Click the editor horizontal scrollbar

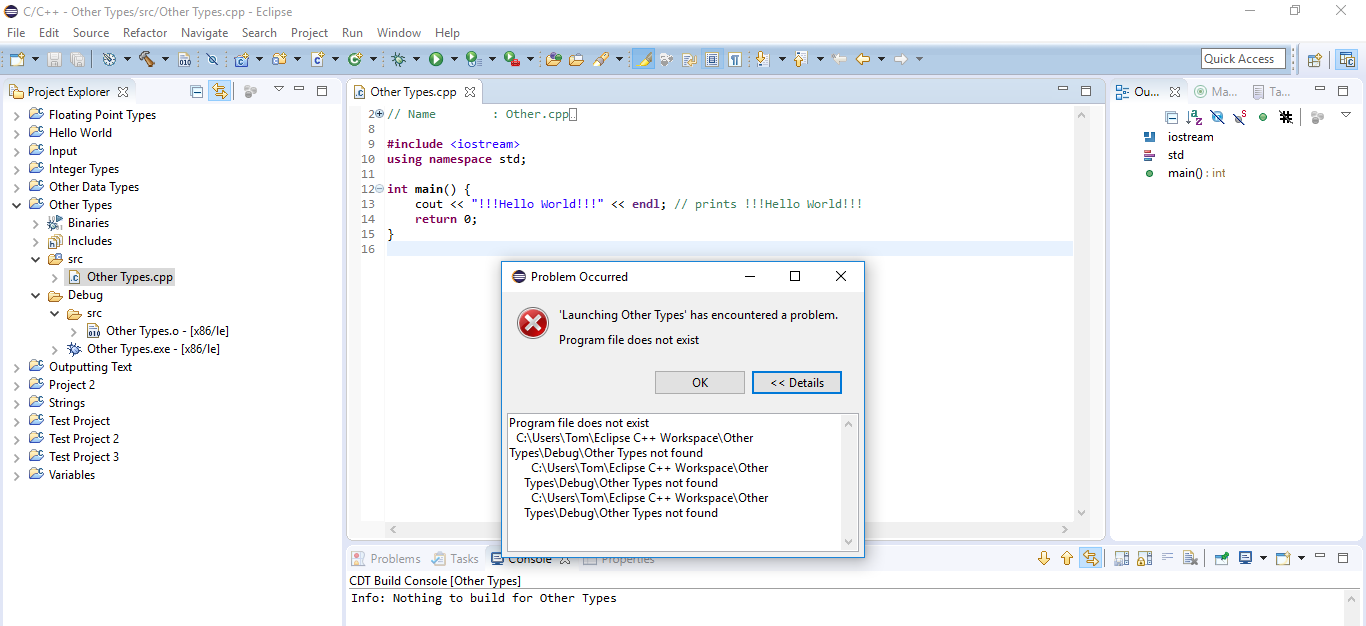point(729,529)
